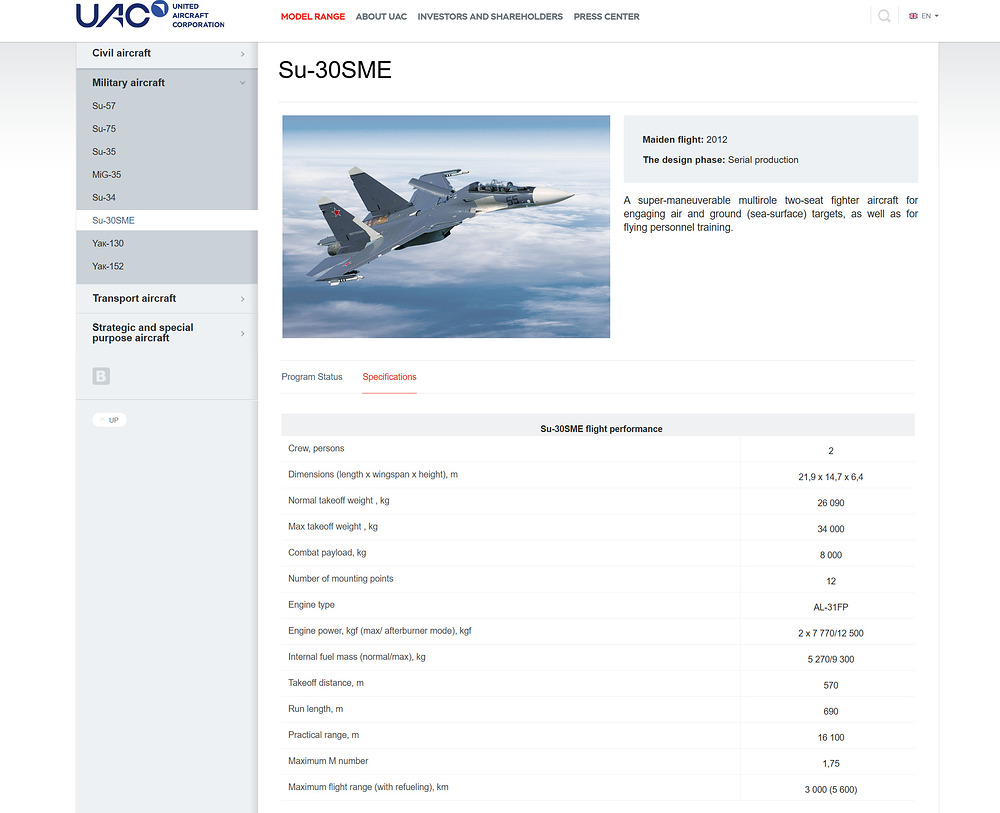Open the Press Center menu

click(x=606, y=17)
